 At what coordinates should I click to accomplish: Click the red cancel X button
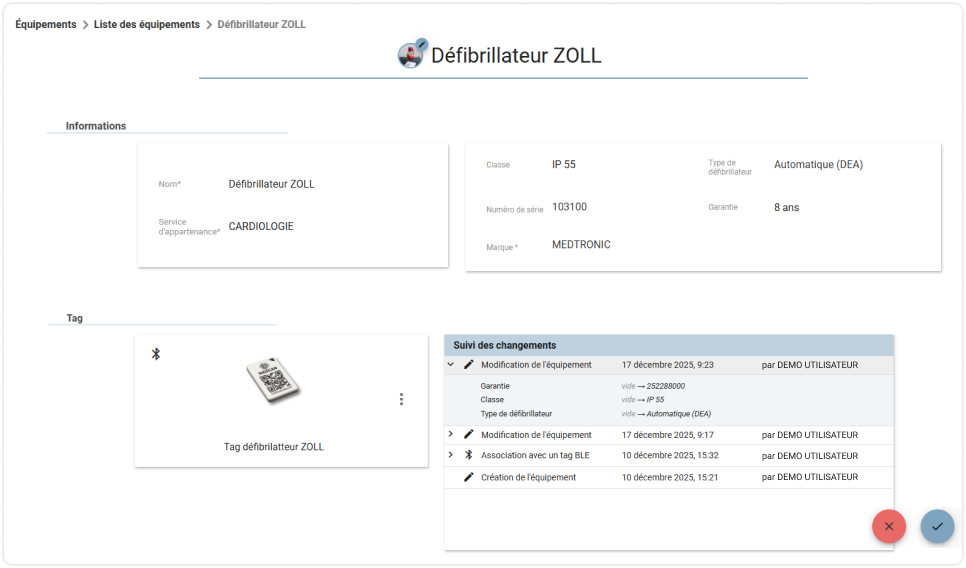click(888, 526)
